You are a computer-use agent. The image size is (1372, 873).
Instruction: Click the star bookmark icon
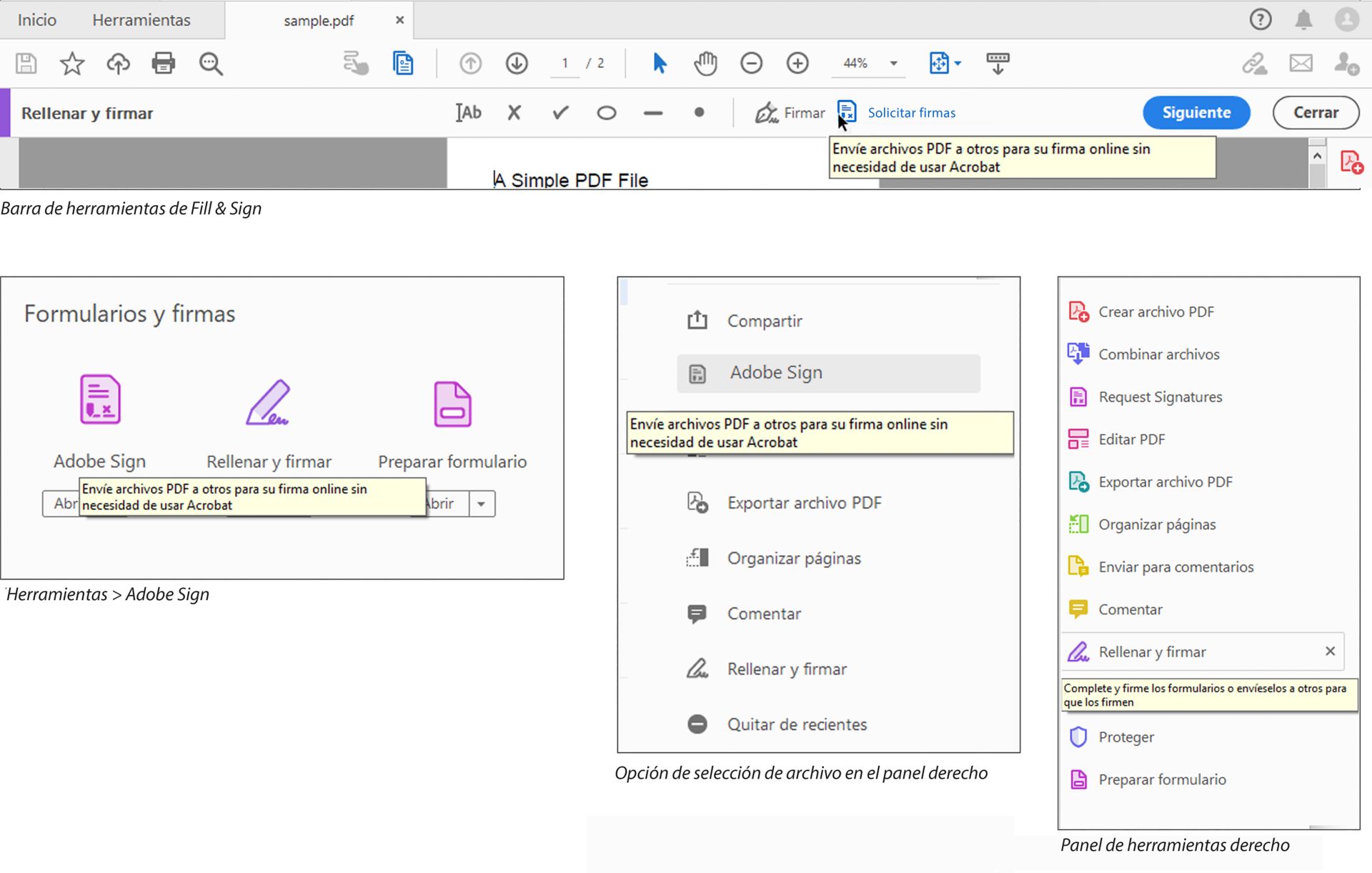click(71, 64)
